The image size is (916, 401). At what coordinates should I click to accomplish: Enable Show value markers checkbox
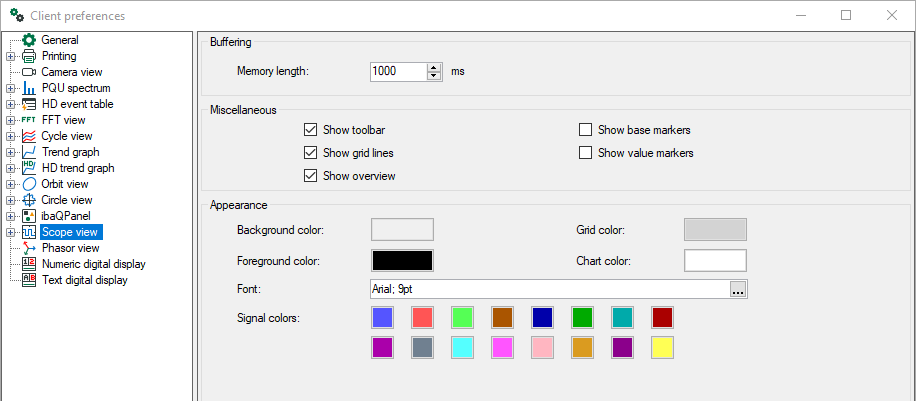click(586, 153)
